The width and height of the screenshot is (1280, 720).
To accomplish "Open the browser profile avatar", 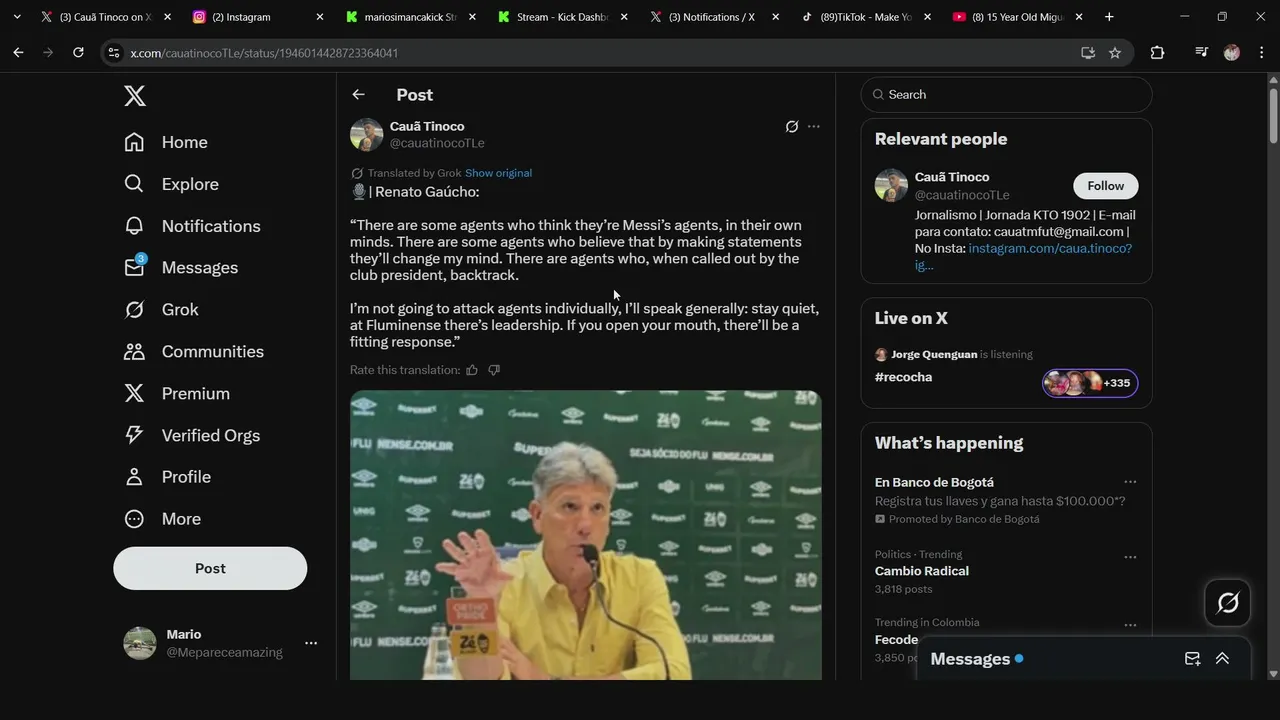I will 1232,53.
